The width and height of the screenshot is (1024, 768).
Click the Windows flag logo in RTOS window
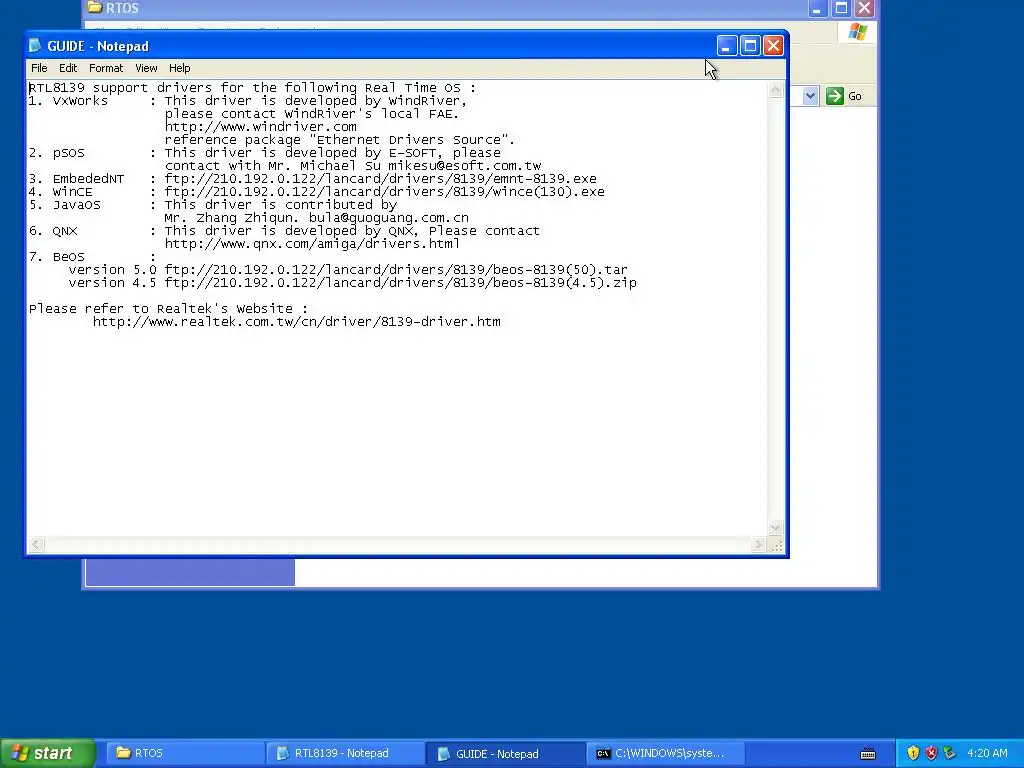(857, 32)
